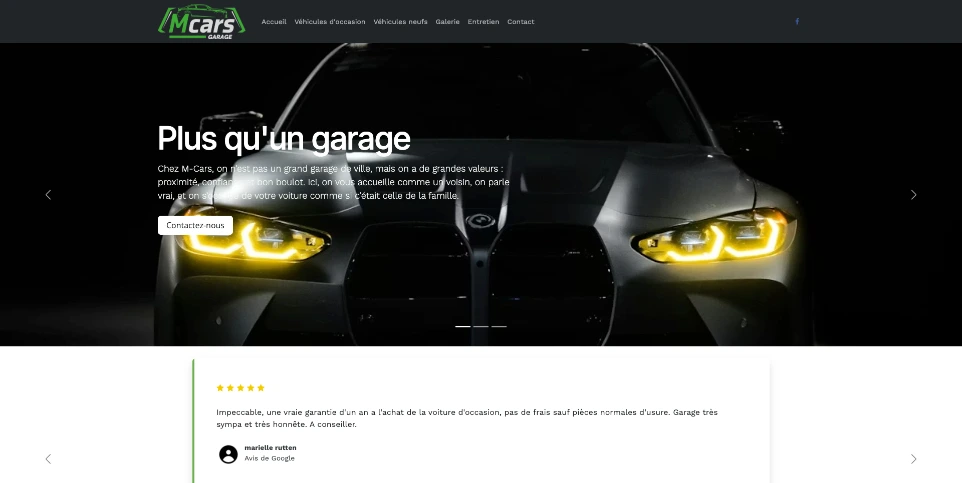Open the Entretien navigation link
962x483 pixels.
pos(483,21)
